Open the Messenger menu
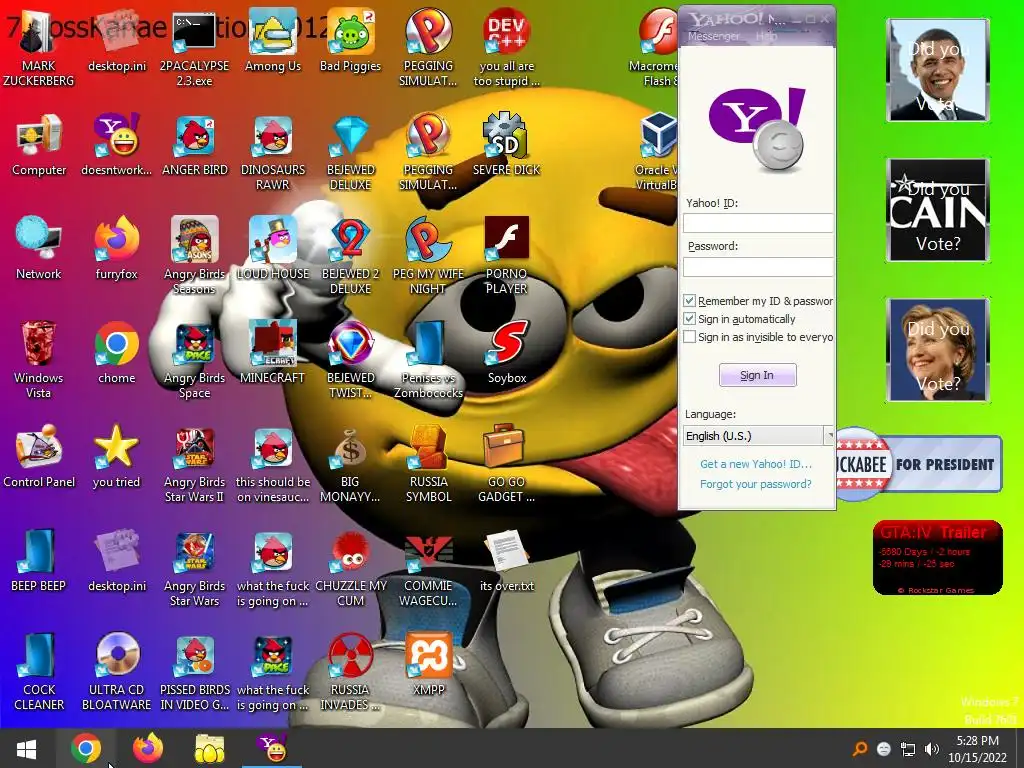 714,37
